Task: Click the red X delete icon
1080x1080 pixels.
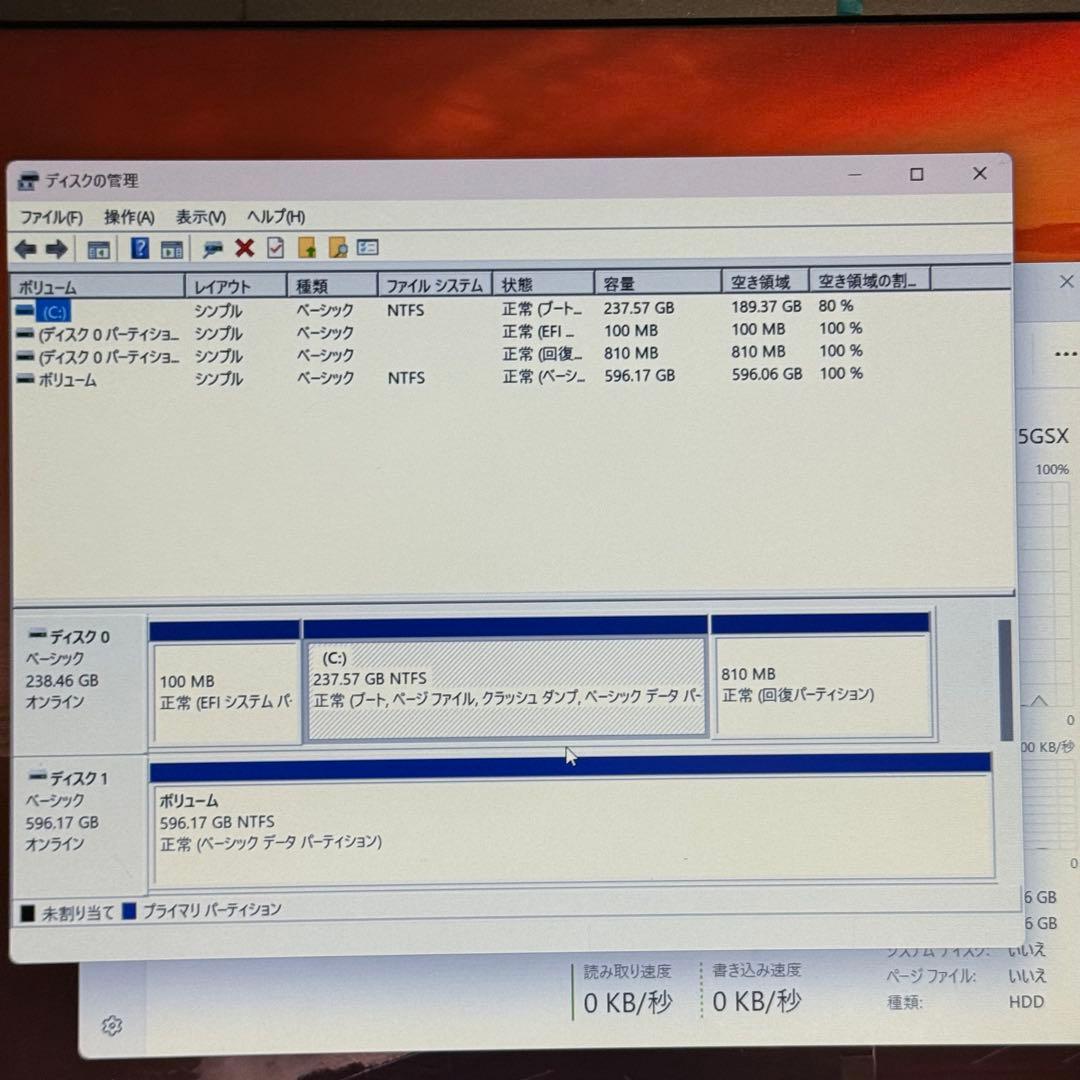Action: (x=245, y=247)
